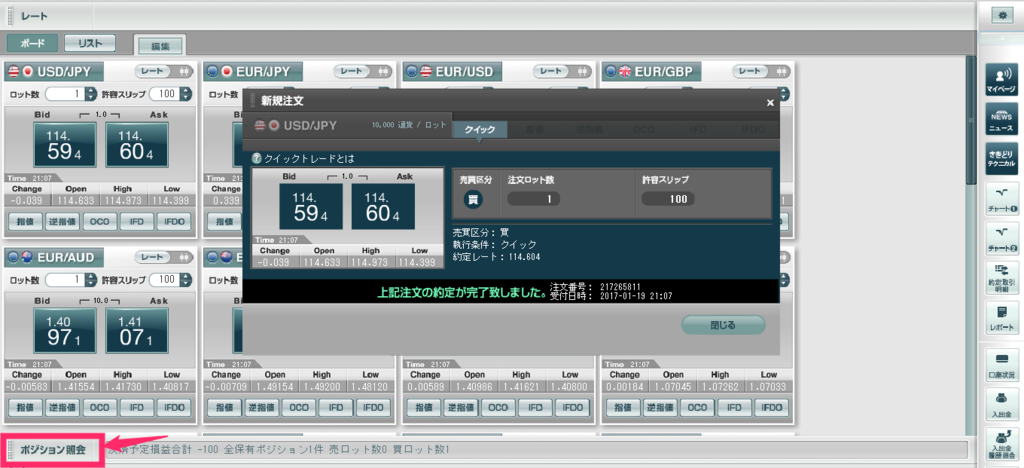Click IFD button on the USD/JPY card
1024x468 pixels.
136,221
